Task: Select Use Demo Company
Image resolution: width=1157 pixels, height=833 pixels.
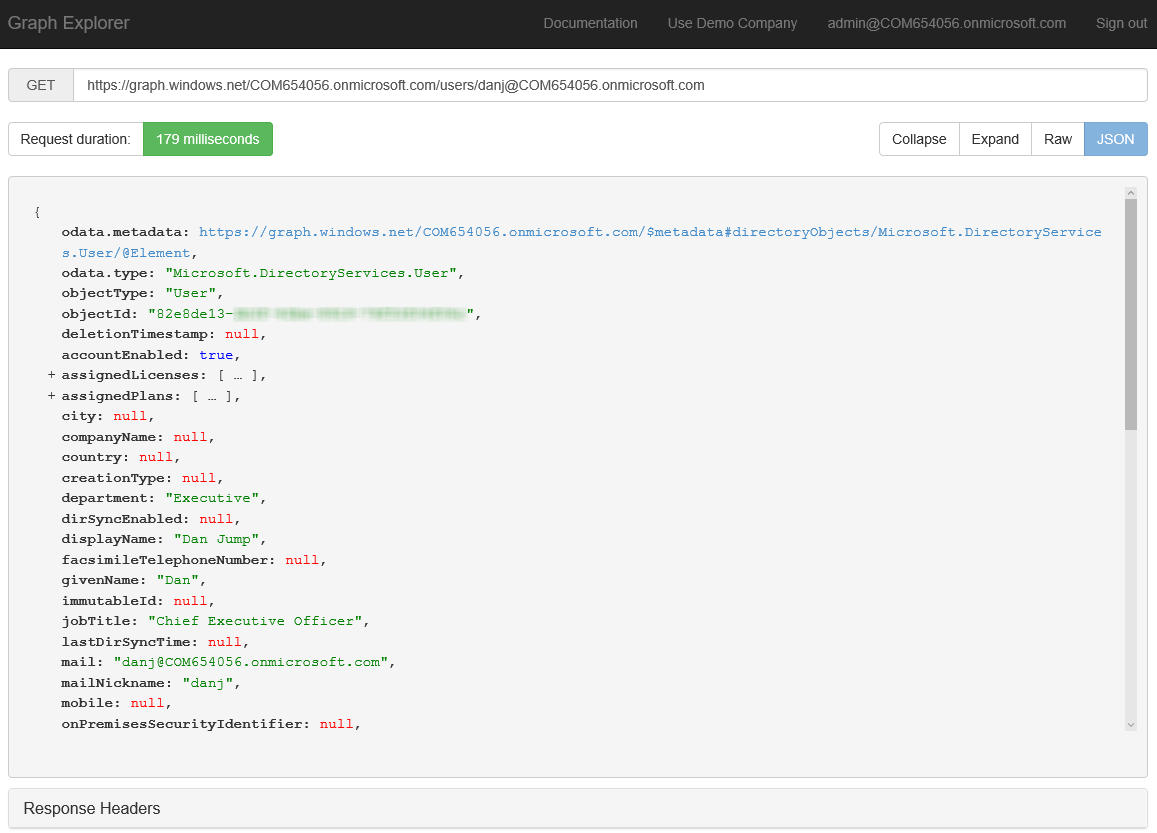Action: pyautogui.click(x=732, y=23)
